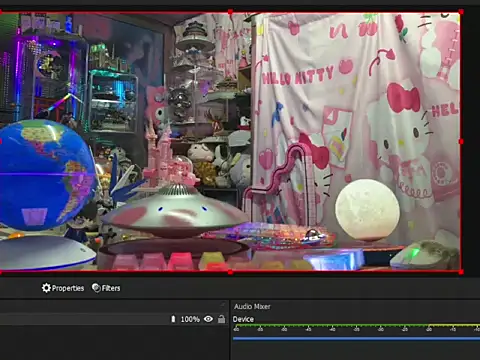Grab the bottom-center red resize handle
Viewport: 480px width, 360px height.
pyautogui.click(x=230, y=272)
